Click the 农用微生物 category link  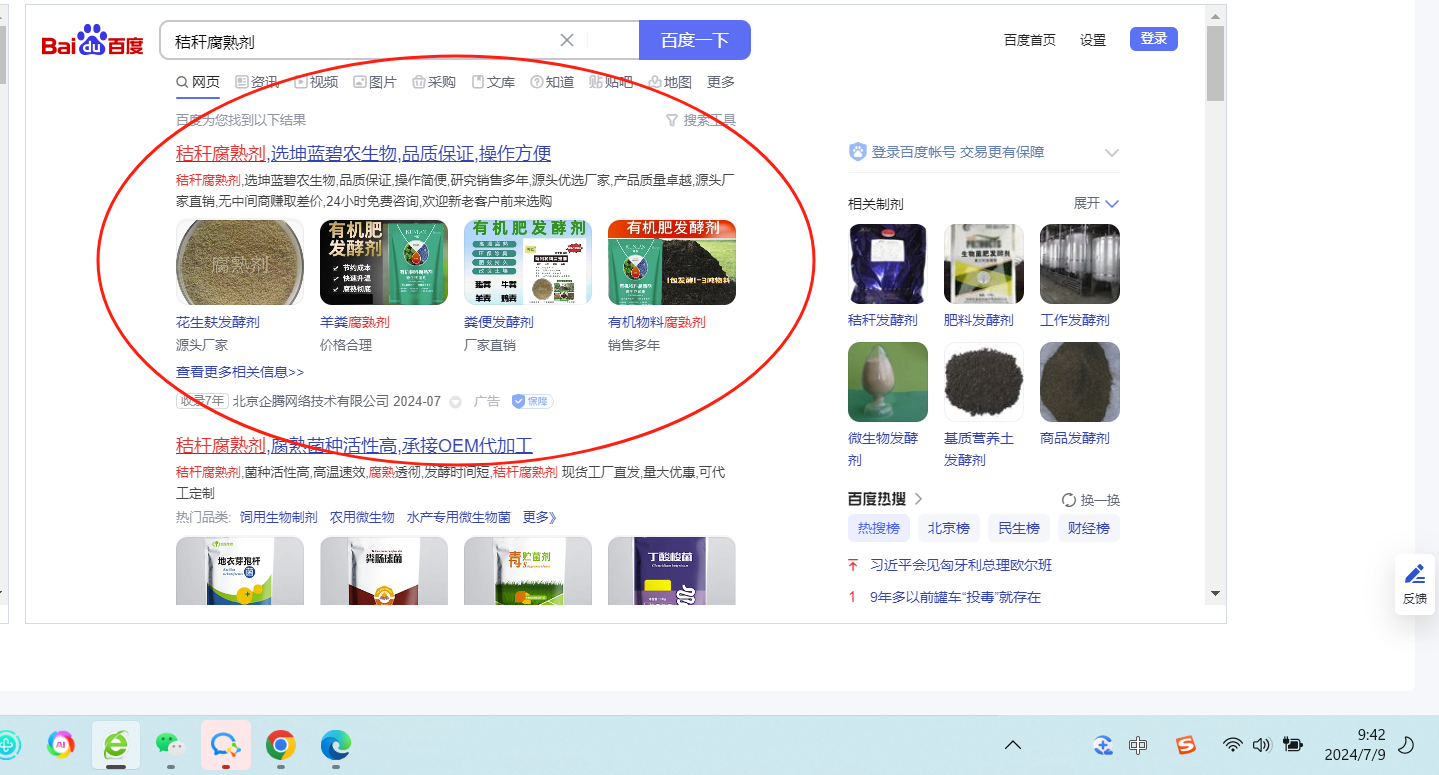(362, 517)
